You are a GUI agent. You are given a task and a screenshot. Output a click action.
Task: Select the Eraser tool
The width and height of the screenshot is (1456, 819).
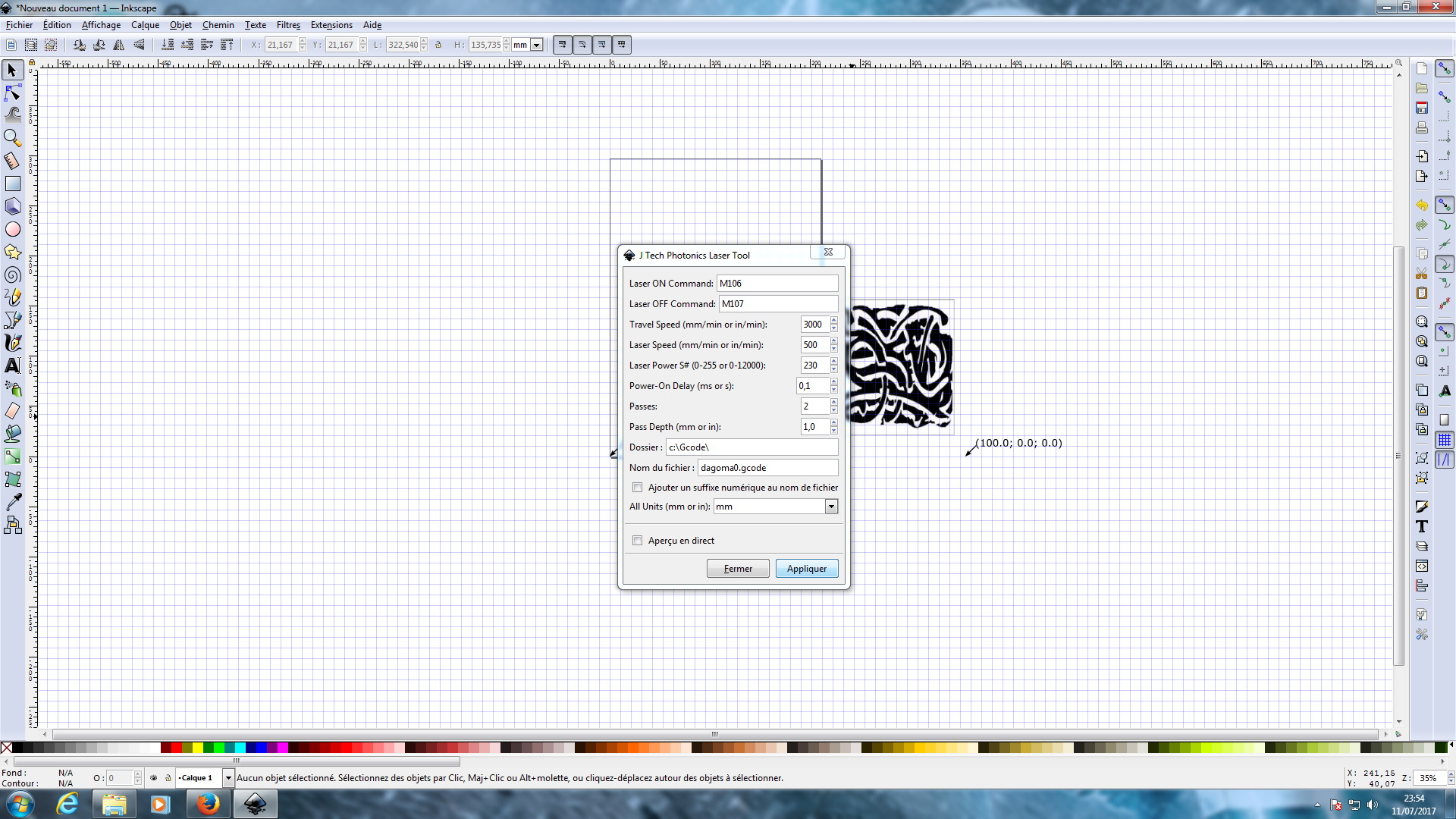(x=12, y=411)
